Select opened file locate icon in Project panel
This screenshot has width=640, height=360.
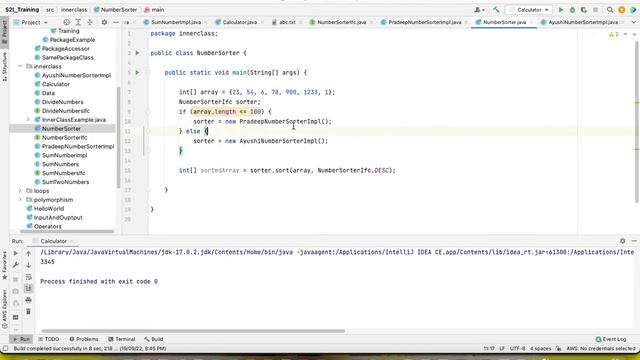(67, 22)
